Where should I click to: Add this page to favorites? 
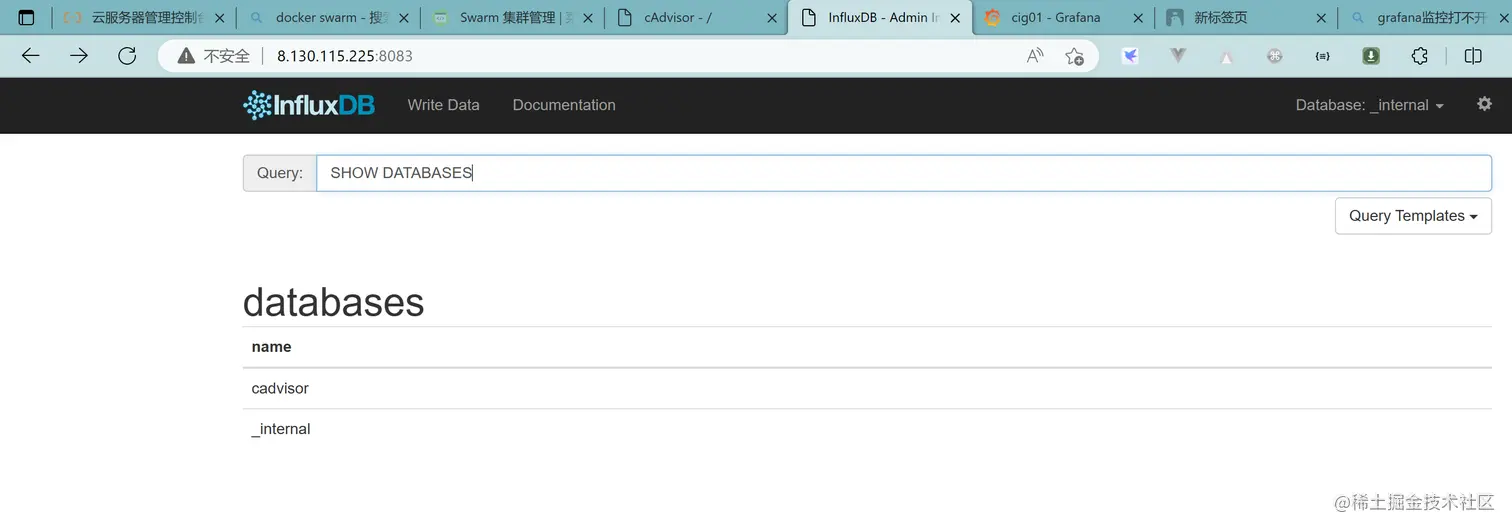coord(1074,56)
